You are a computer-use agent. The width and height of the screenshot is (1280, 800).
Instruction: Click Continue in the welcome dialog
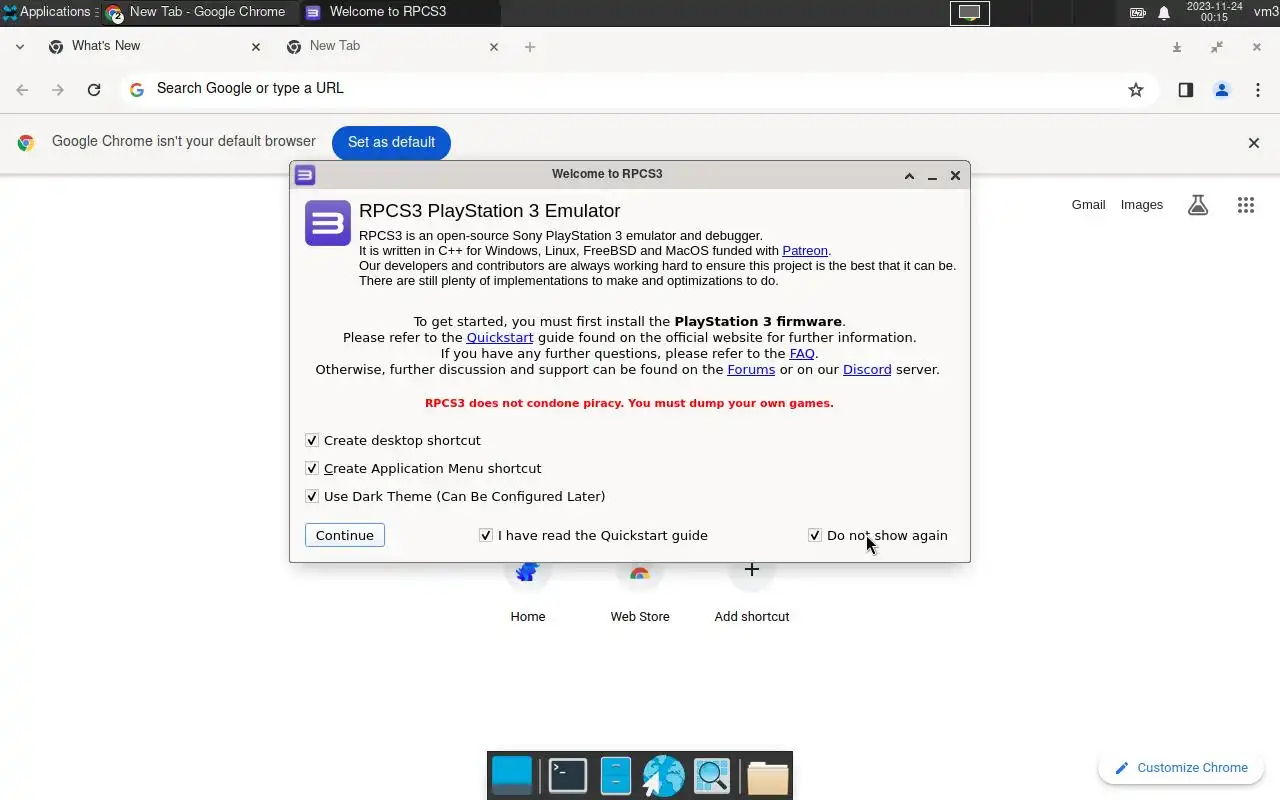point(345,535)
